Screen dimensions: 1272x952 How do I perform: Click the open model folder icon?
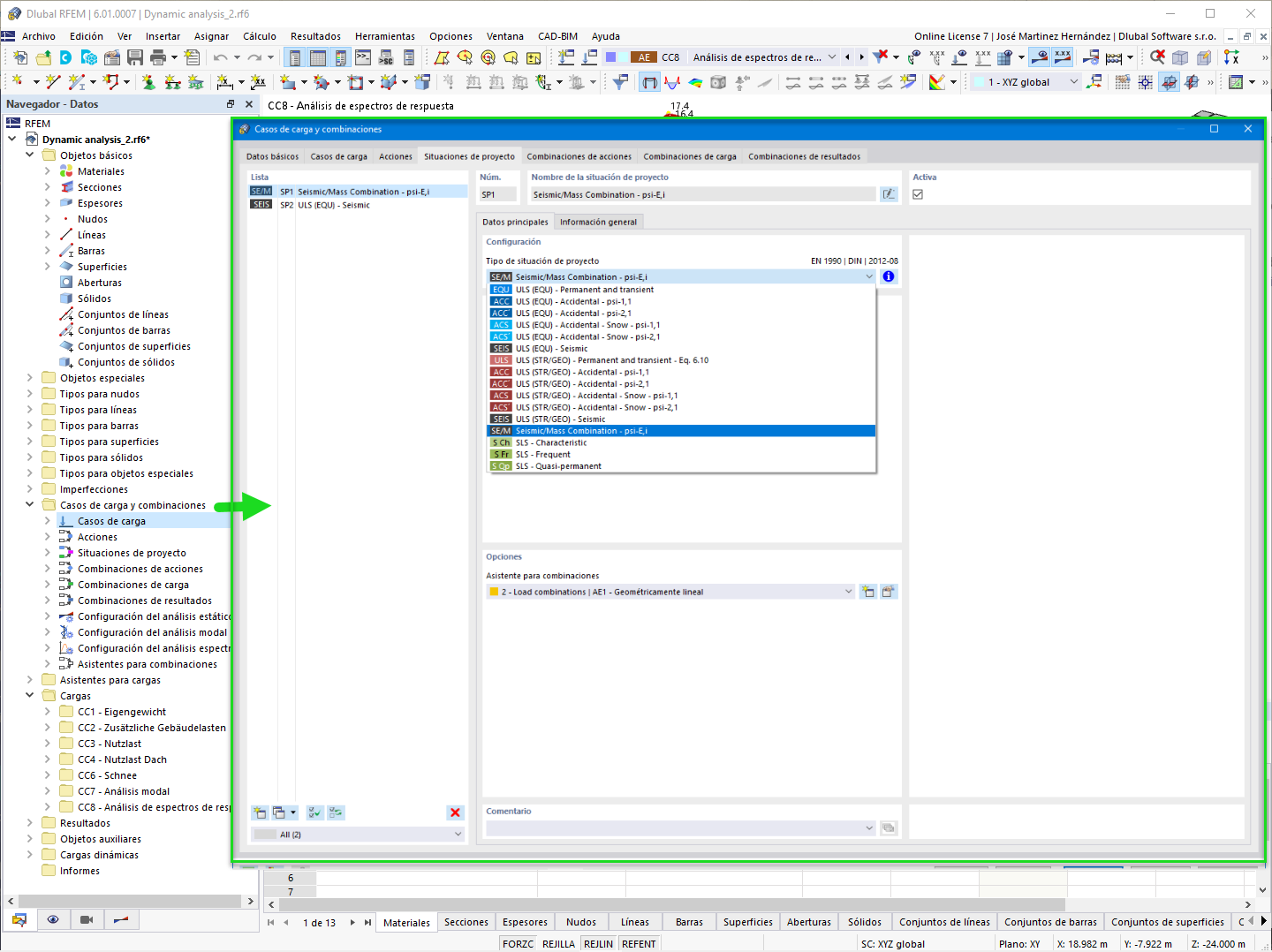tap(43, 57)
